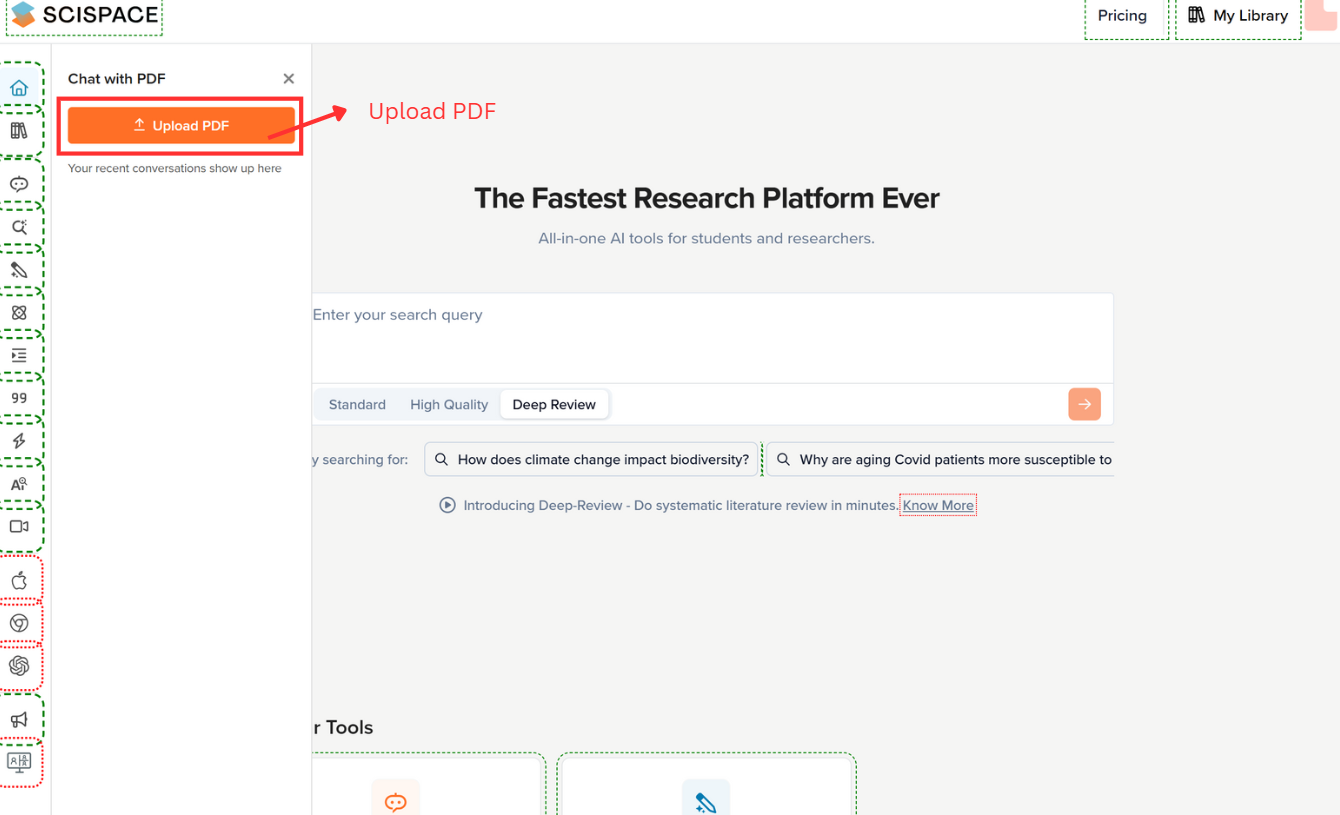Pick the aging Covid patients suggestion
Image resolution: width=1340 pixels, height=815 pixels.
(x=940, y=460)
